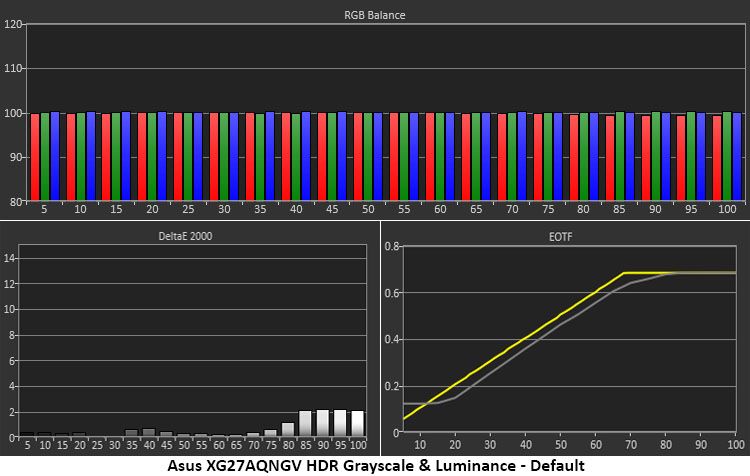Click the 0.4 label on EOTF axis
750x476 pixels.
pos(392,340)
